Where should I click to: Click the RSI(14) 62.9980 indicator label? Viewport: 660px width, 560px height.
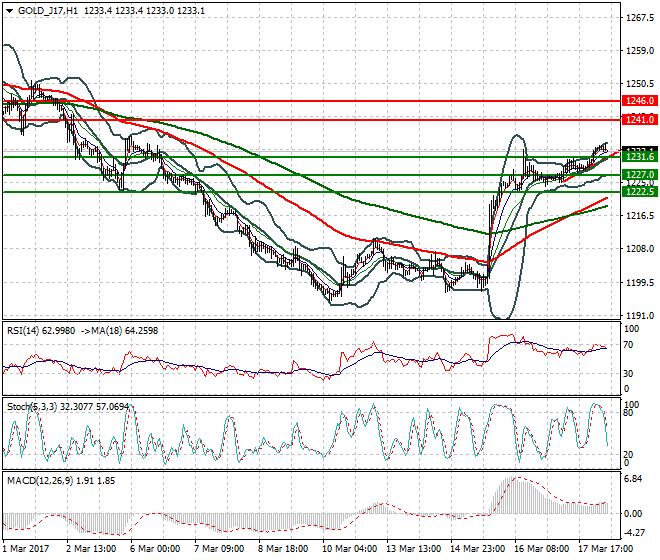click(41, 331)
